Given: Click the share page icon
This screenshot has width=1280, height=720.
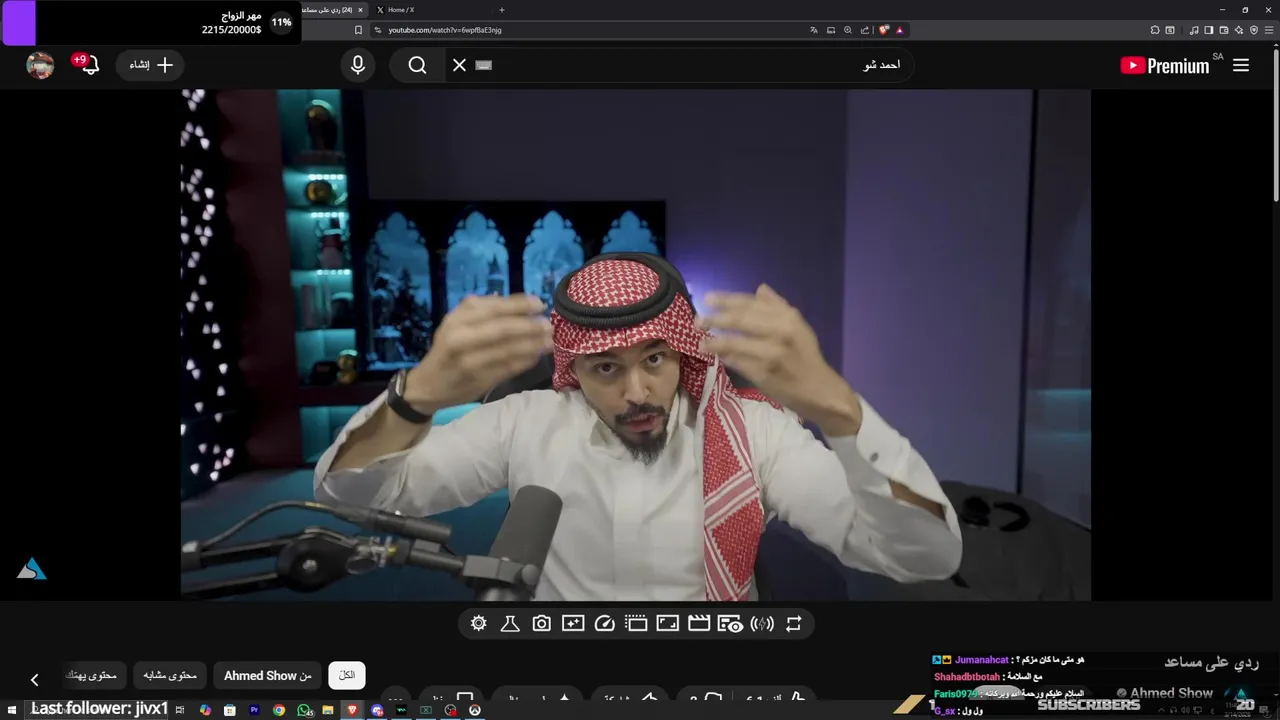Looking at the screenshot, I should click(x=865, y=30).
